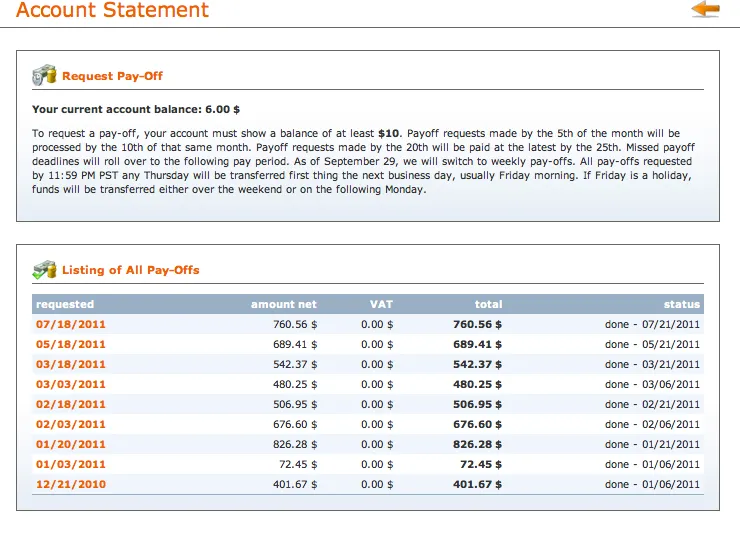This screenshot has width=740, height=533.
Task: Click the bold total 480.25 $
Action: 478,384
